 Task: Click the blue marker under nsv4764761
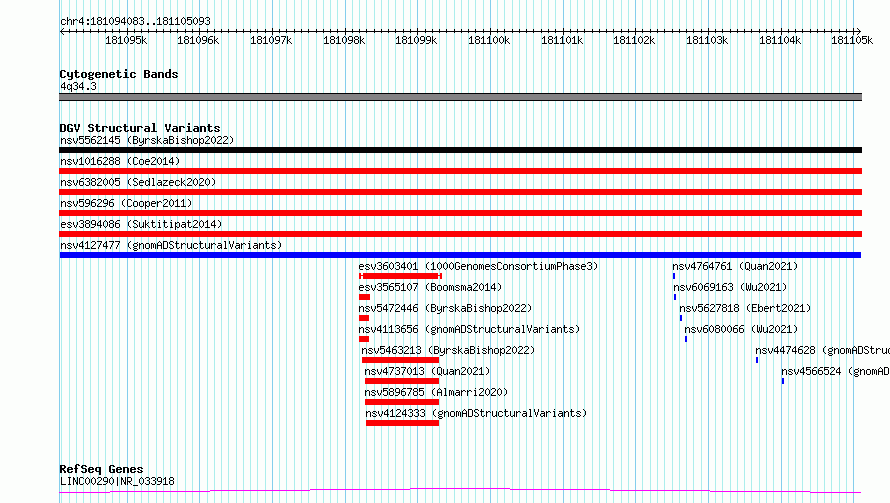coord(674,276)
